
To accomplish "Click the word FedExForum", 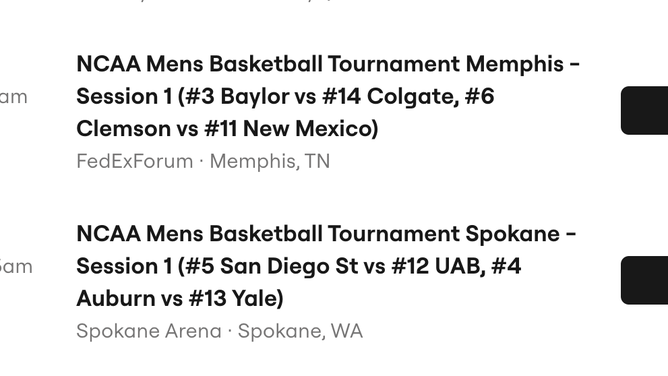I will click(x=135, y=161).
